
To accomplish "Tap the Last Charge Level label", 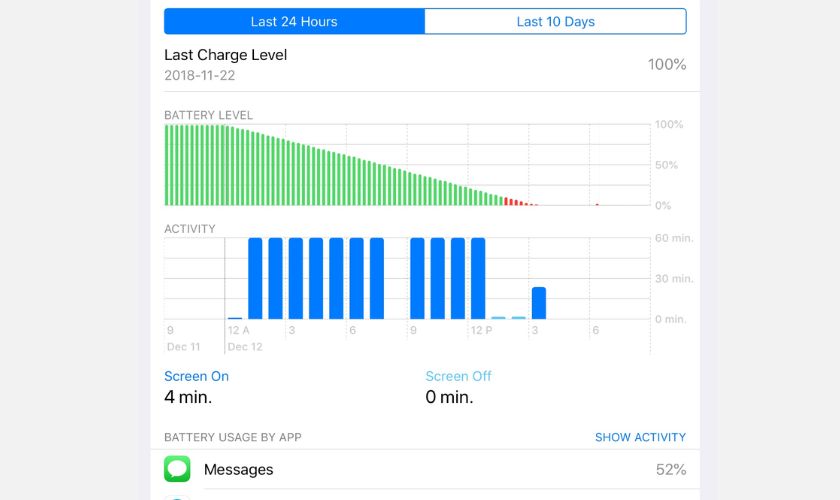I will coord(225,55).
